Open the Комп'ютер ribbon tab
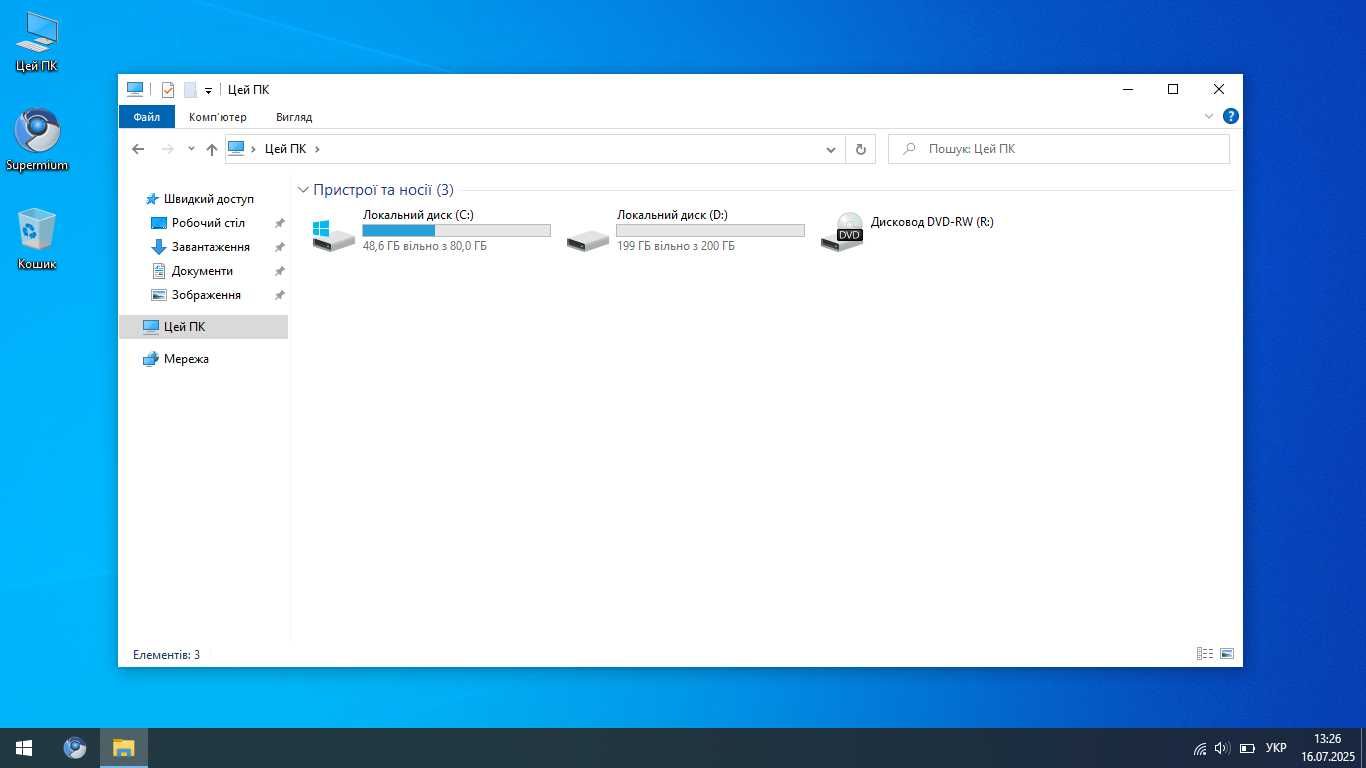Image resolution: width=1366 pixels, height=768 pixels. [x=218, y=117]
